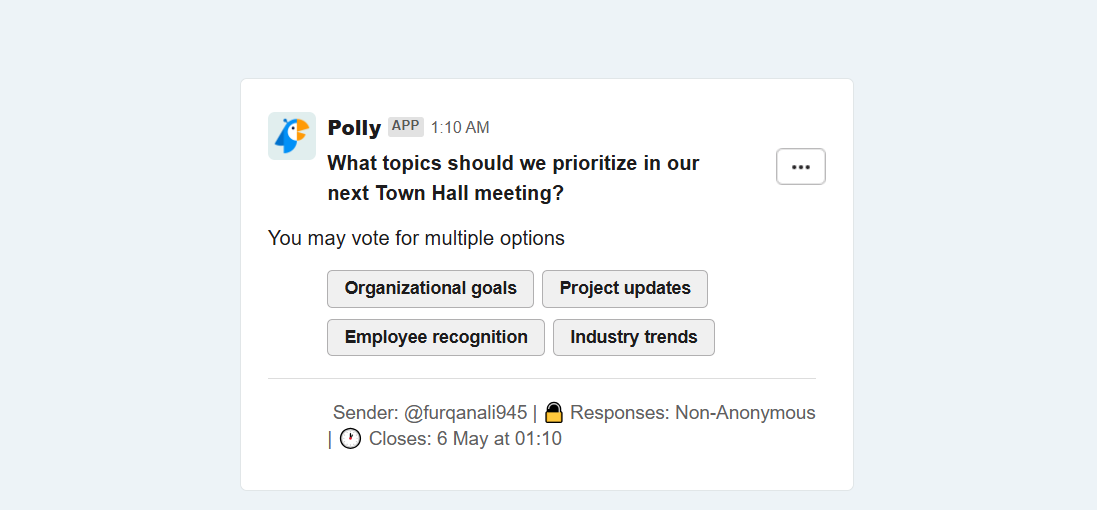
Task: Choose the Industry trends option
Action: (634, 337)
